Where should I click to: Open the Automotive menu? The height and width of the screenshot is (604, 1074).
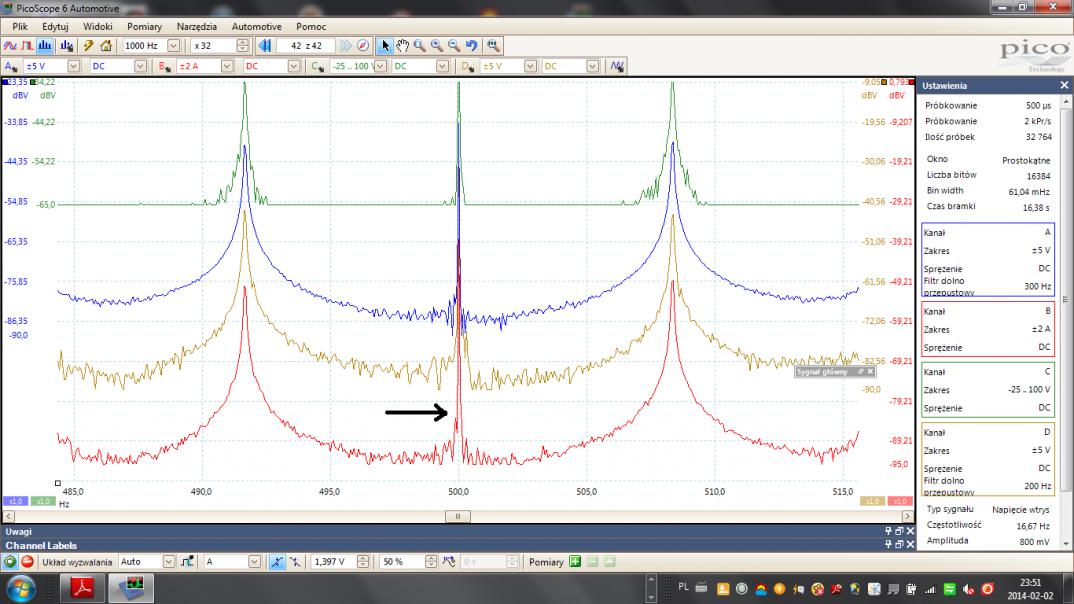pos(256,26)
